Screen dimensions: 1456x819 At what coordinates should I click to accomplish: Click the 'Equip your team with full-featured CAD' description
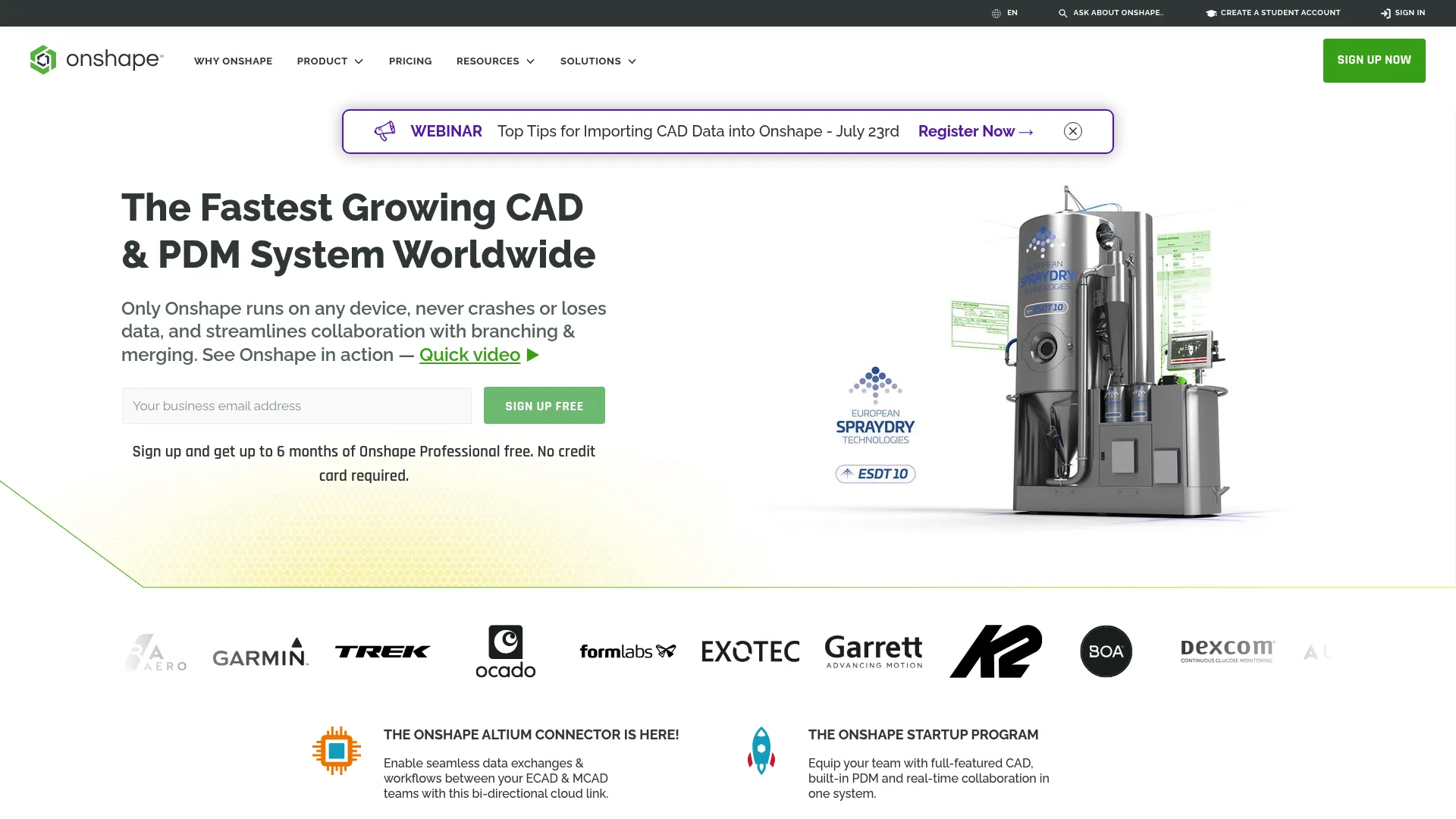pos(929,778)
